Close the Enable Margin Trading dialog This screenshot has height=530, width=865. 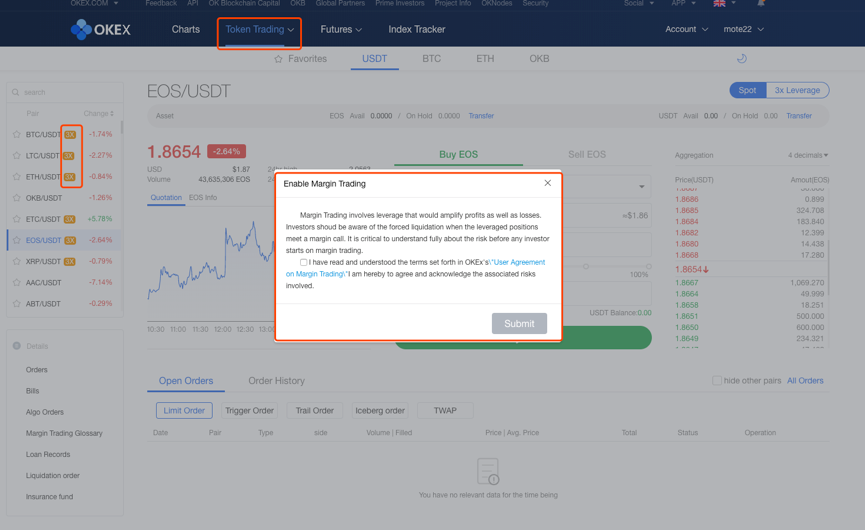[x=547, y=183]
